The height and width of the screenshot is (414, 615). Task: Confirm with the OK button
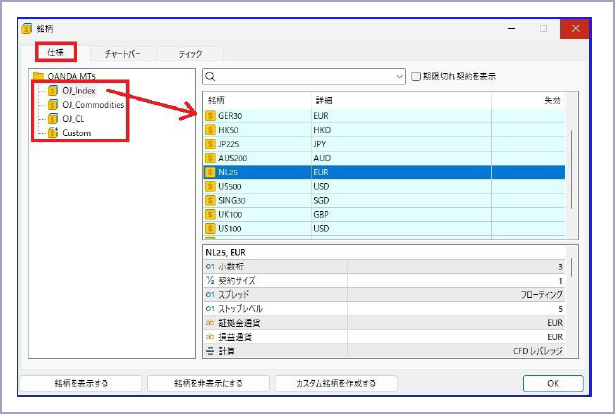click(x=553, y=383)
